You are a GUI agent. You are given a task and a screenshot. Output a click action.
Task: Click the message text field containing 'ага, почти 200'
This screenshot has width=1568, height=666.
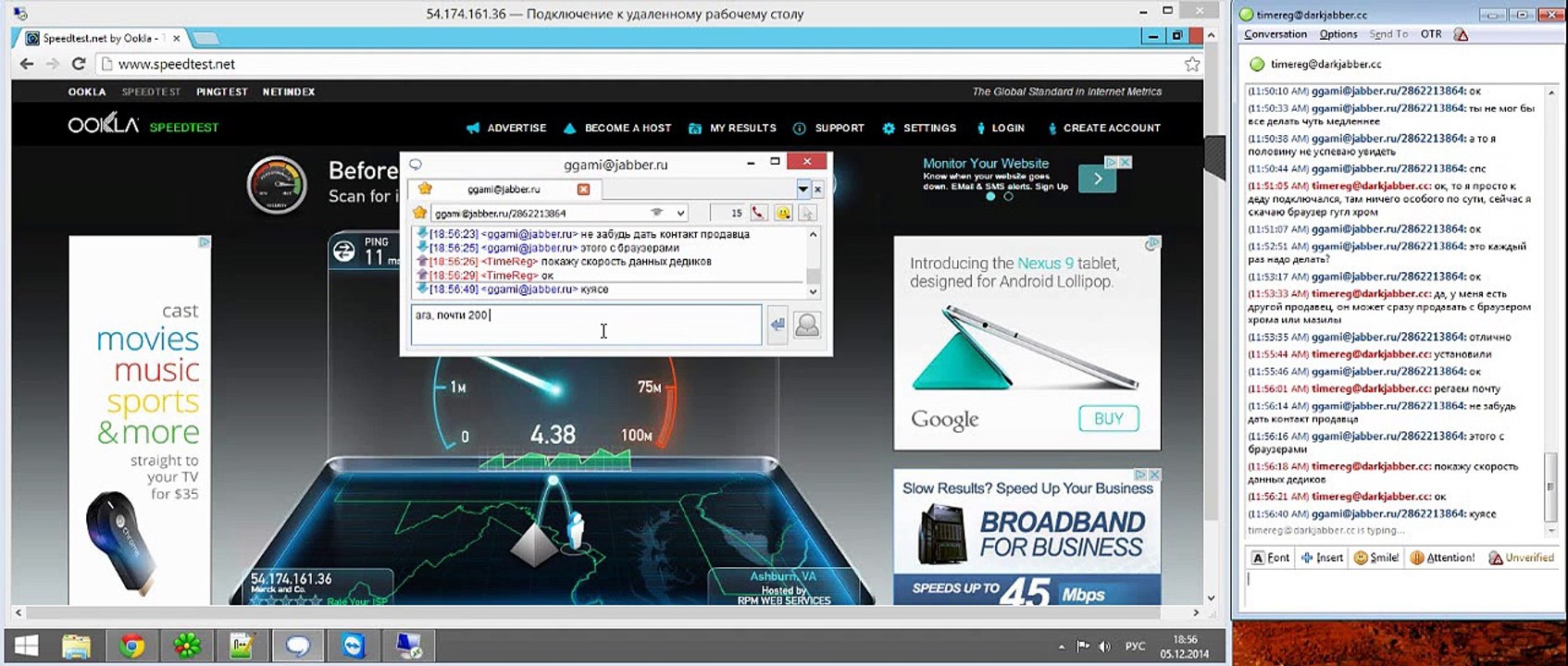point(586,326)
